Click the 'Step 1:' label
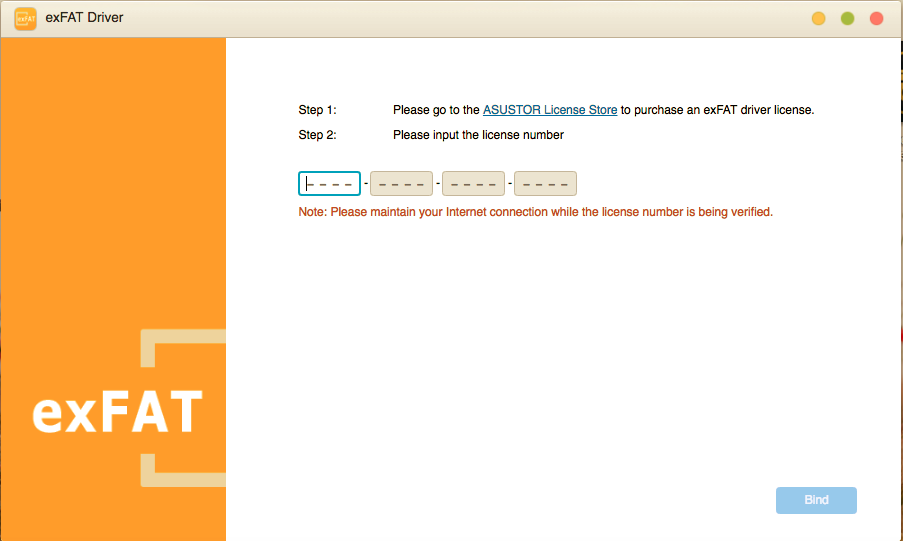903x541 pixels. 317,110
